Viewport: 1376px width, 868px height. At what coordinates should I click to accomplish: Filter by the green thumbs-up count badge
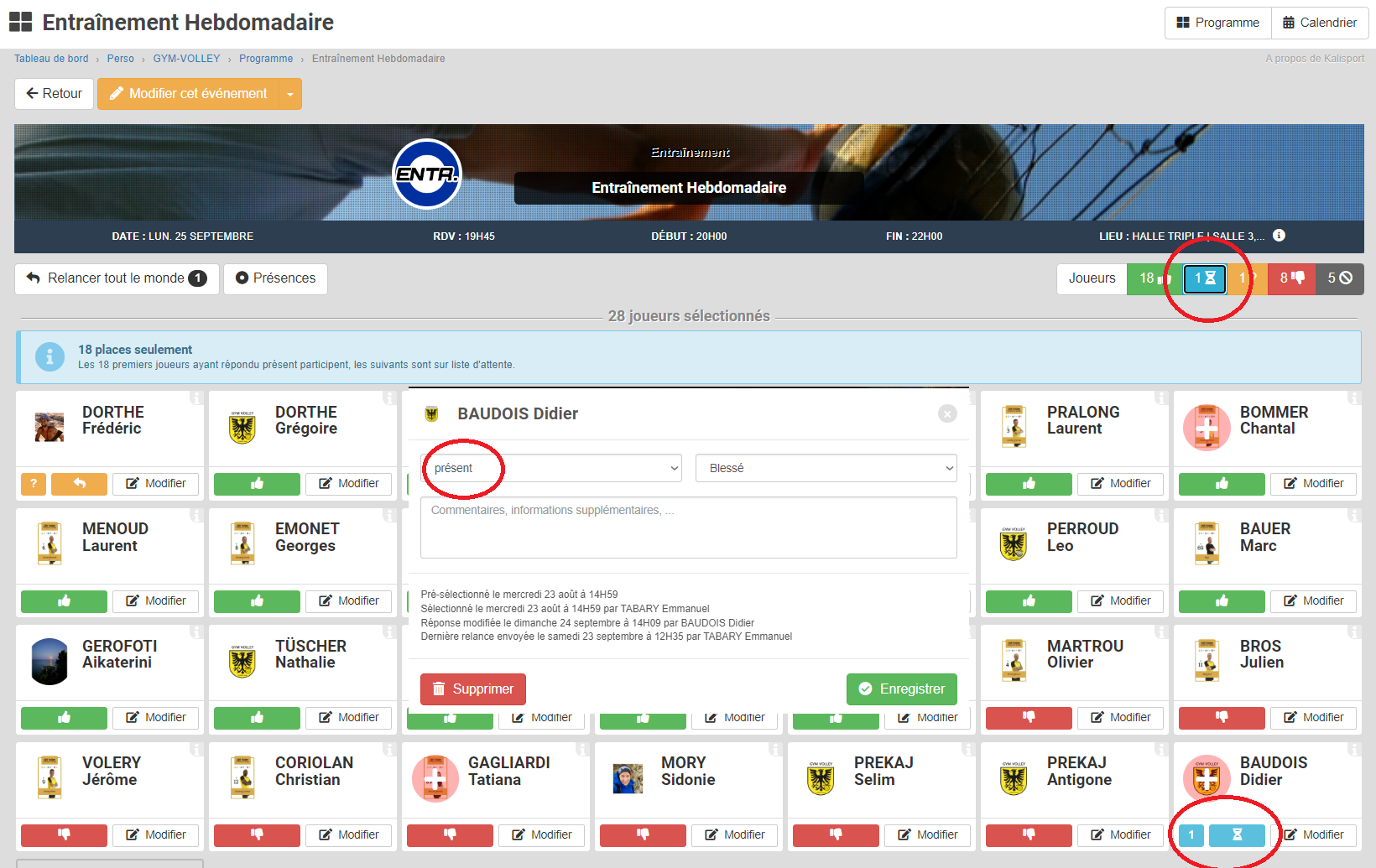1154,278
